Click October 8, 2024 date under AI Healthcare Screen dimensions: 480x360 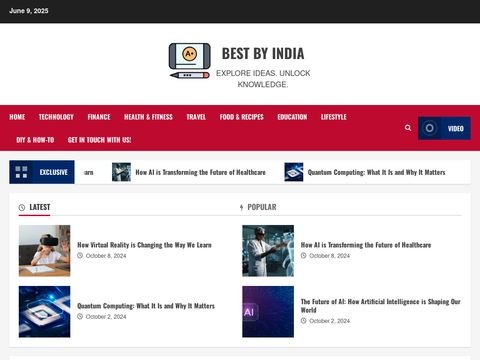pos(329,256)
